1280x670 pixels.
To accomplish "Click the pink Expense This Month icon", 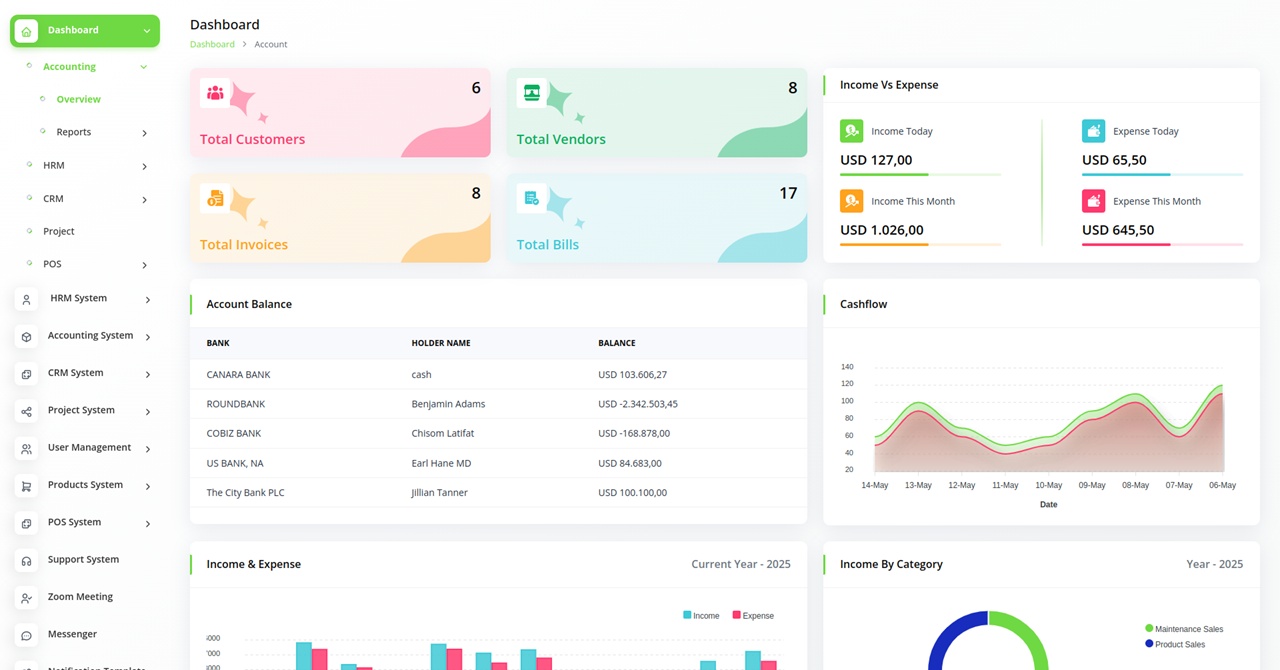I will tap(1093, 201).
